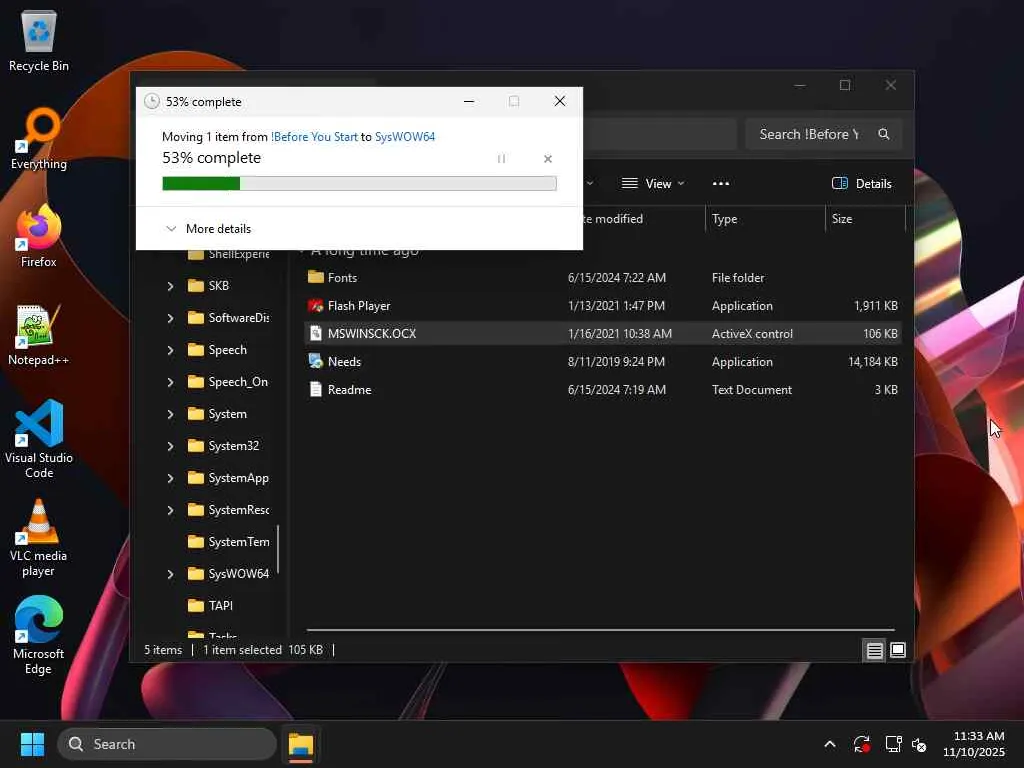
Task: Sort by the Size column header
Action: (865, 219)
